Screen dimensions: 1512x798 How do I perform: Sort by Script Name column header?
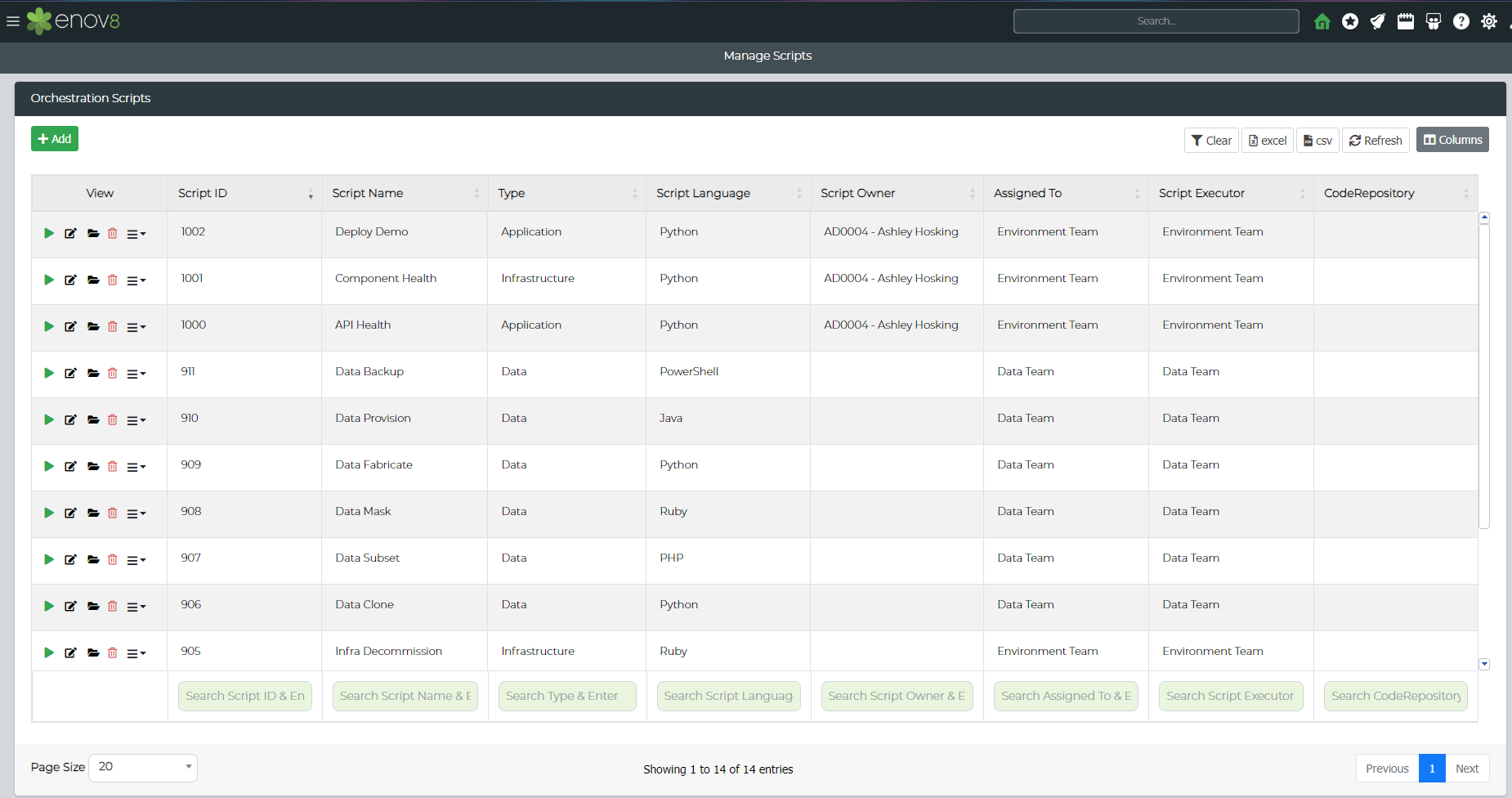(x=405, y=194)
